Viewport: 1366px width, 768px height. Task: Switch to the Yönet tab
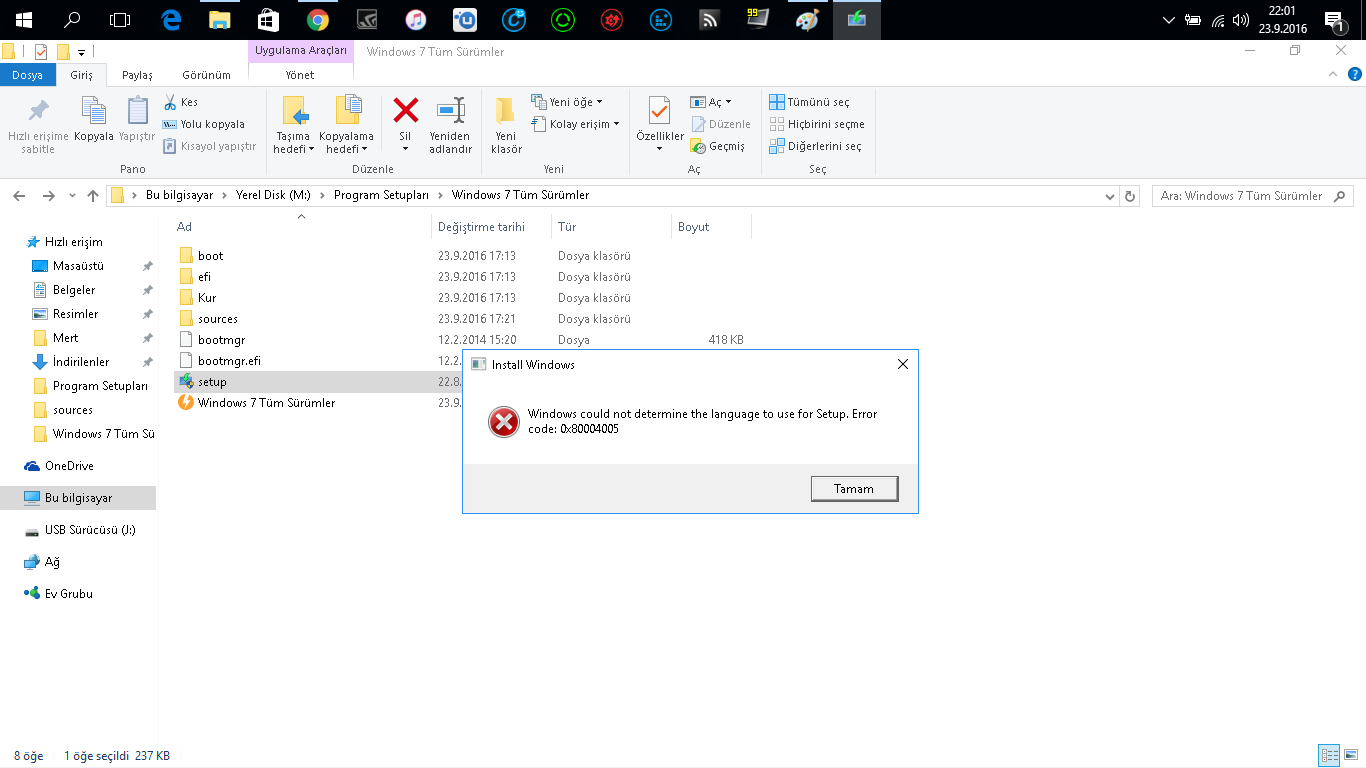300,75
